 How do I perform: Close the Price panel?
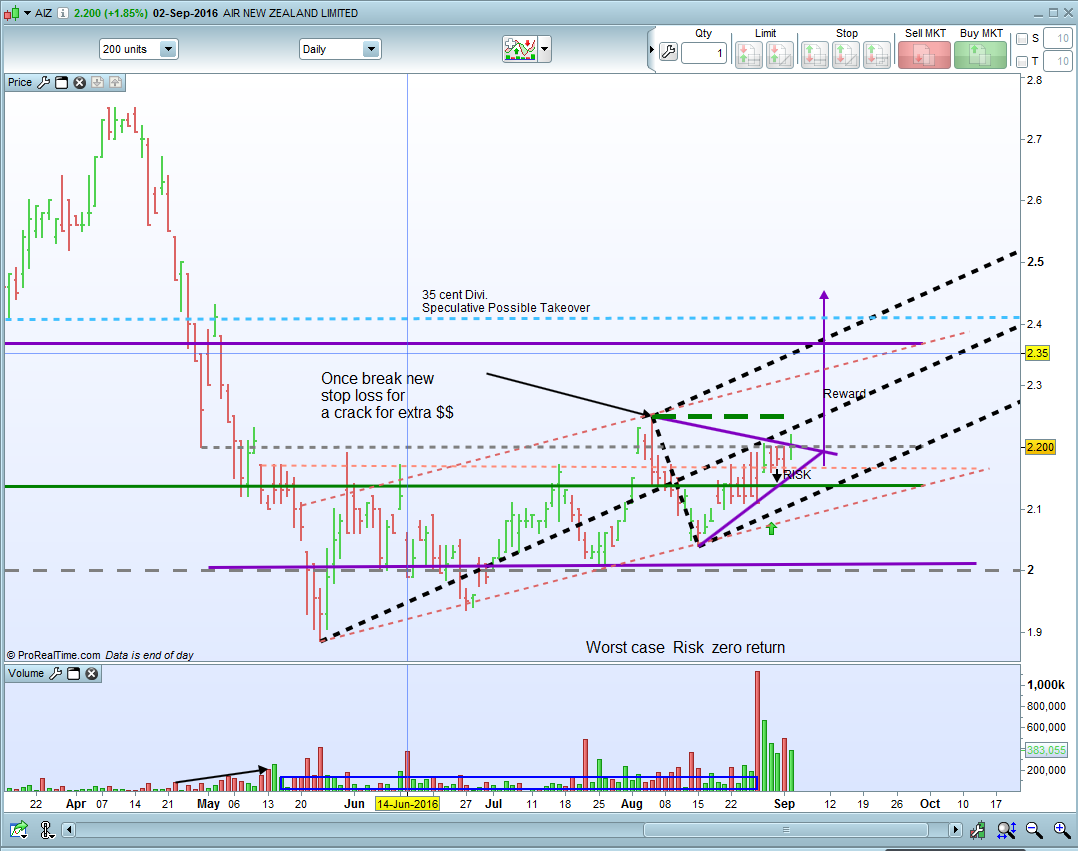tap(80, 82)
